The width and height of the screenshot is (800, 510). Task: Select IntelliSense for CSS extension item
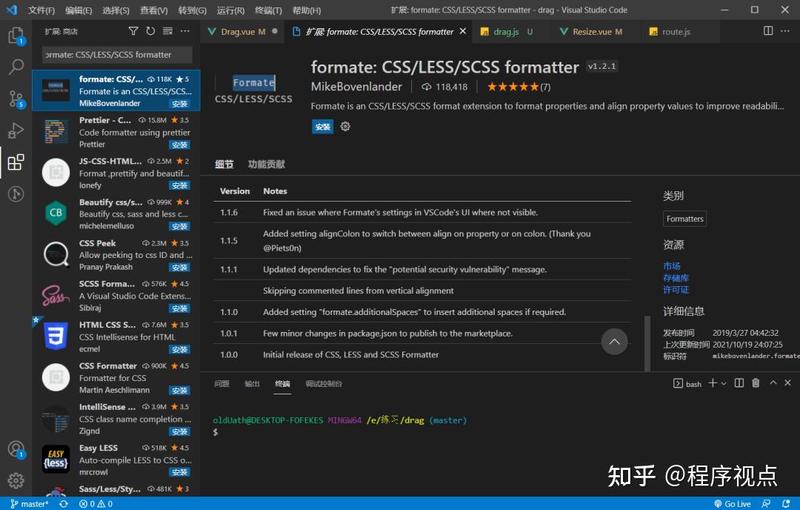pyautogui.click(x=116, y=419)
